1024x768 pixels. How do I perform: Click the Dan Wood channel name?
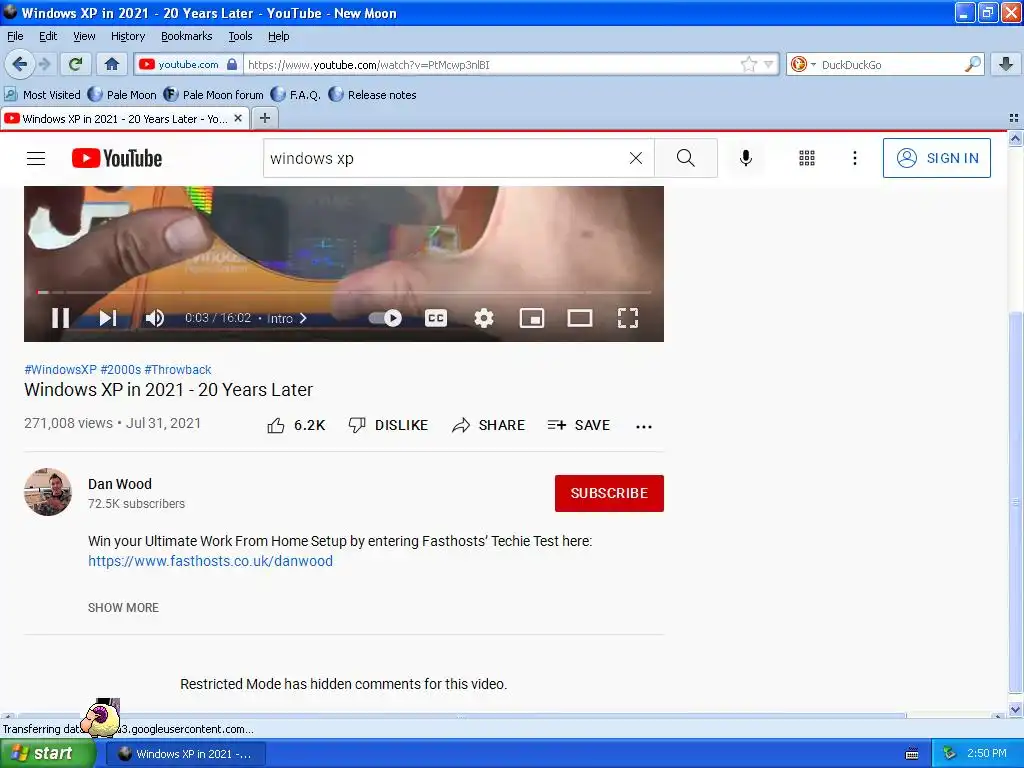click(120, 484)
